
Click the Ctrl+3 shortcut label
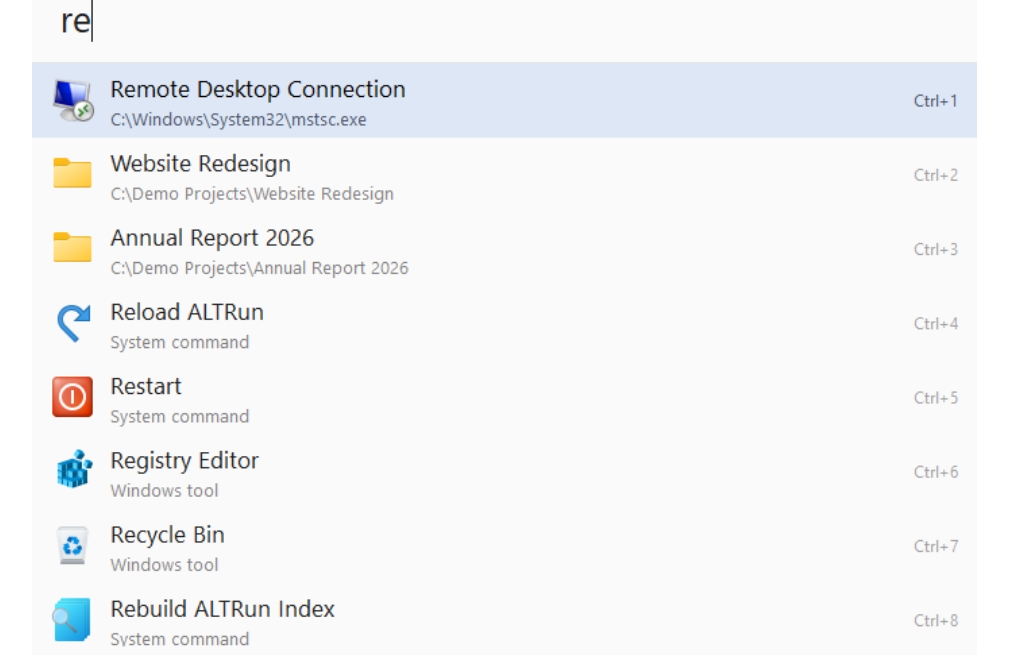pyautogui.click(x=935, y=249)
